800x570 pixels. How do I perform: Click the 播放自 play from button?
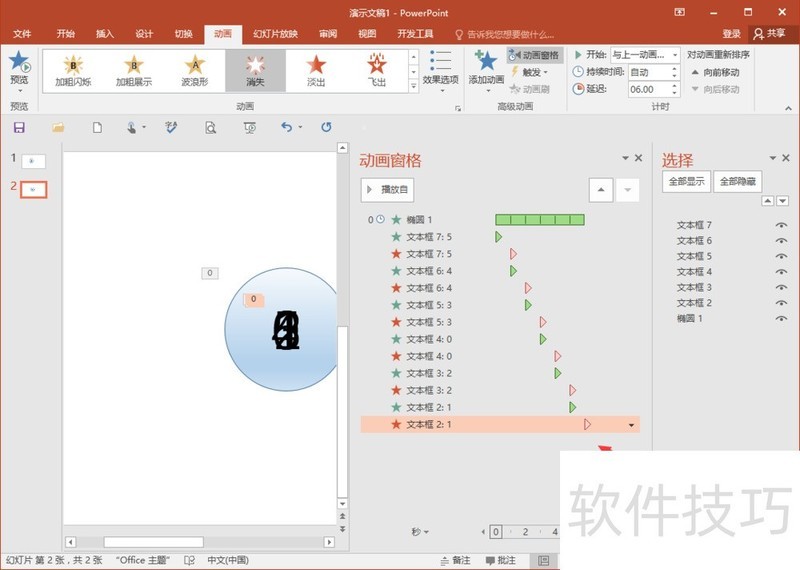point(386,189)
